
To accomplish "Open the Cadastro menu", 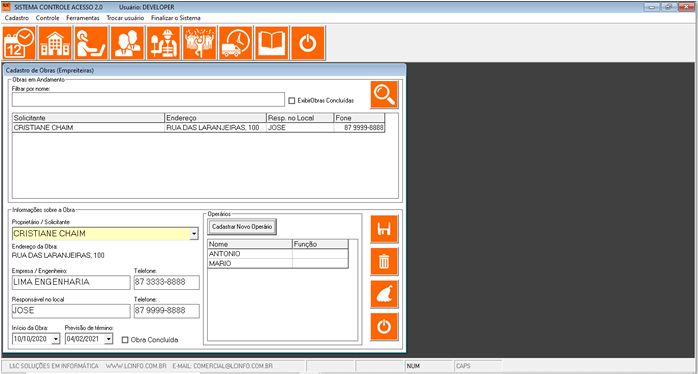I will [16, 18].
